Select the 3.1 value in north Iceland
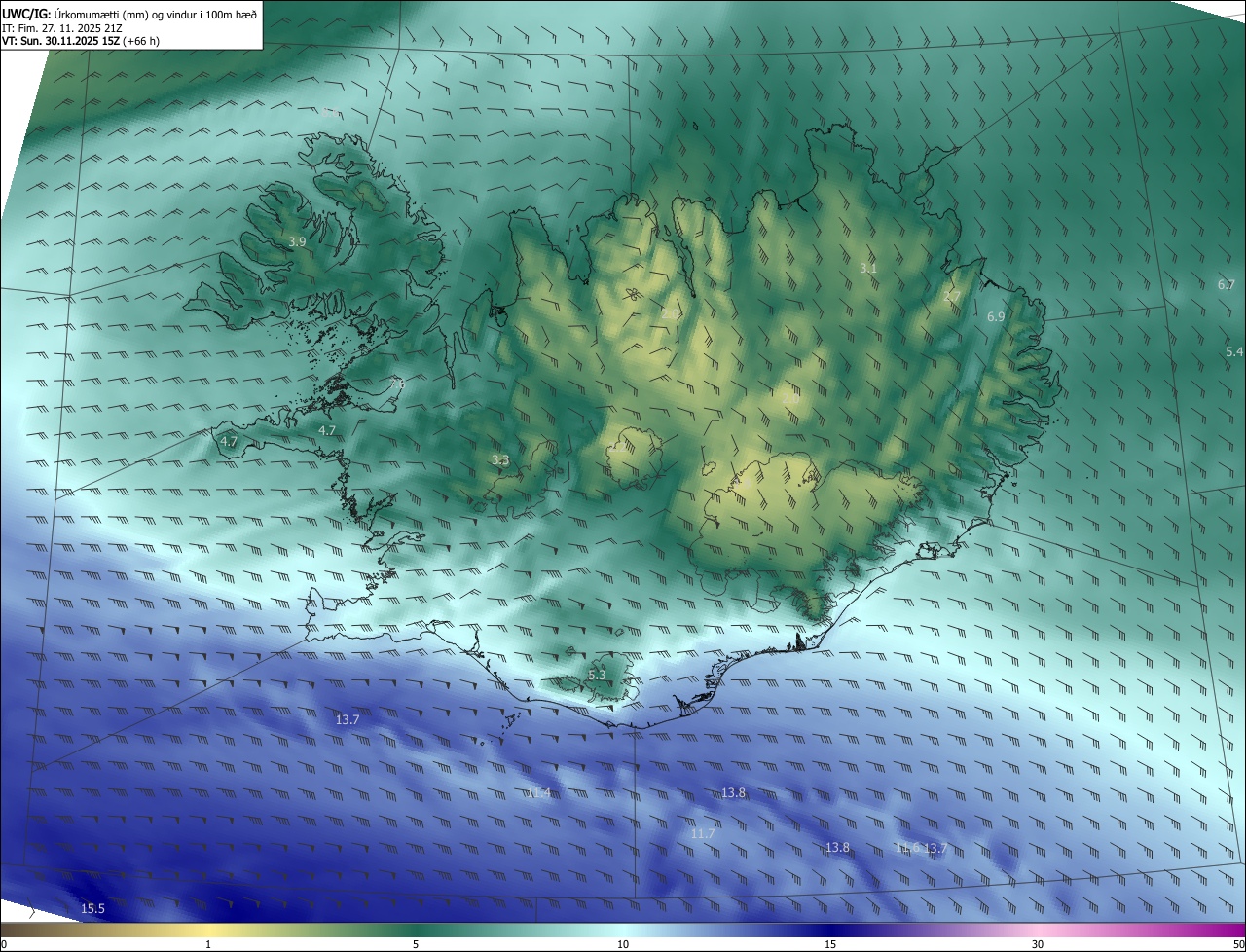1246x952 pixels. pos(868,268)
